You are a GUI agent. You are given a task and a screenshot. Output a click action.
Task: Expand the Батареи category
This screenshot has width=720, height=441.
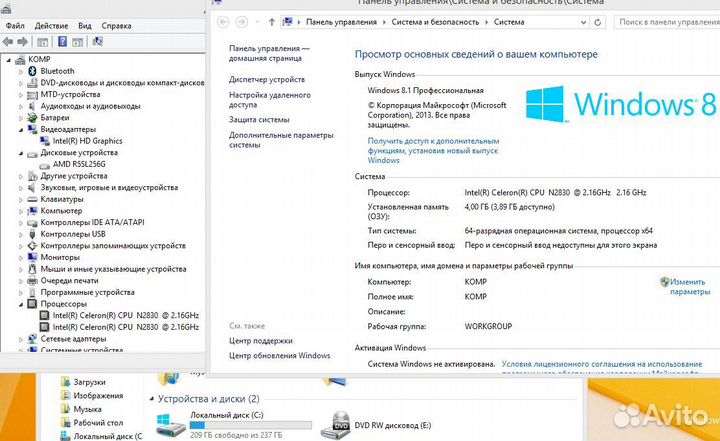21,118
